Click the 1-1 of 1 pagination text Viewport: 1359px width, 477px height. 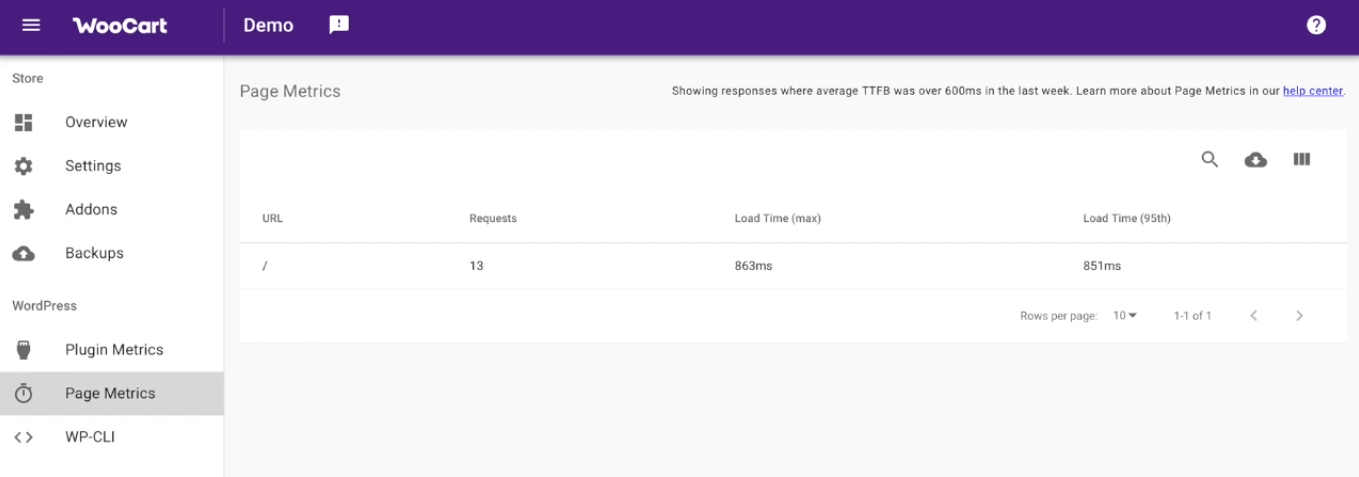pyautogui.click(x=1192, y=316)
